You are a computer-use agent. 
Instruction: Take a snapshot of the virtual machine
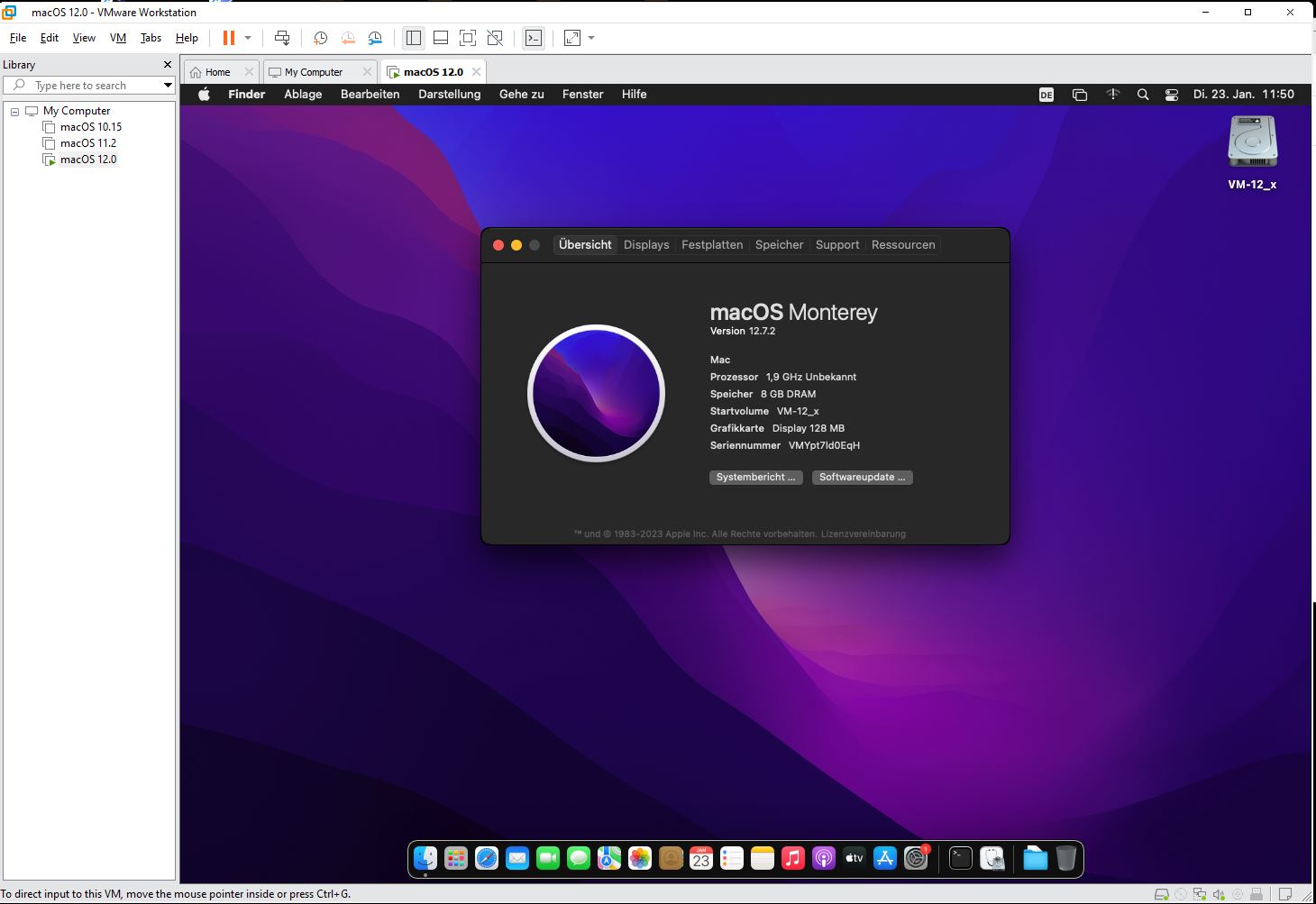(x=320, y=38)
